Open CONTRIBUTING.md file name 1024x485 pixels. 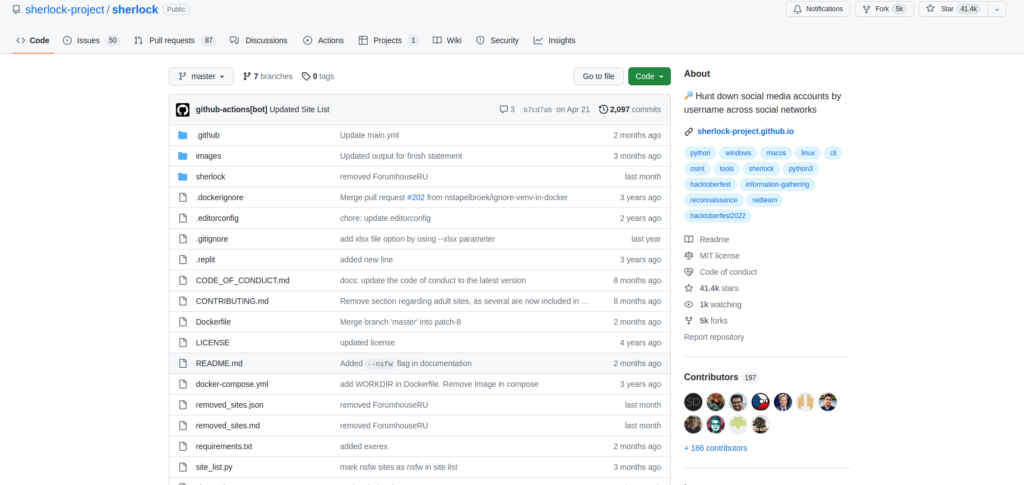[232, 302]
